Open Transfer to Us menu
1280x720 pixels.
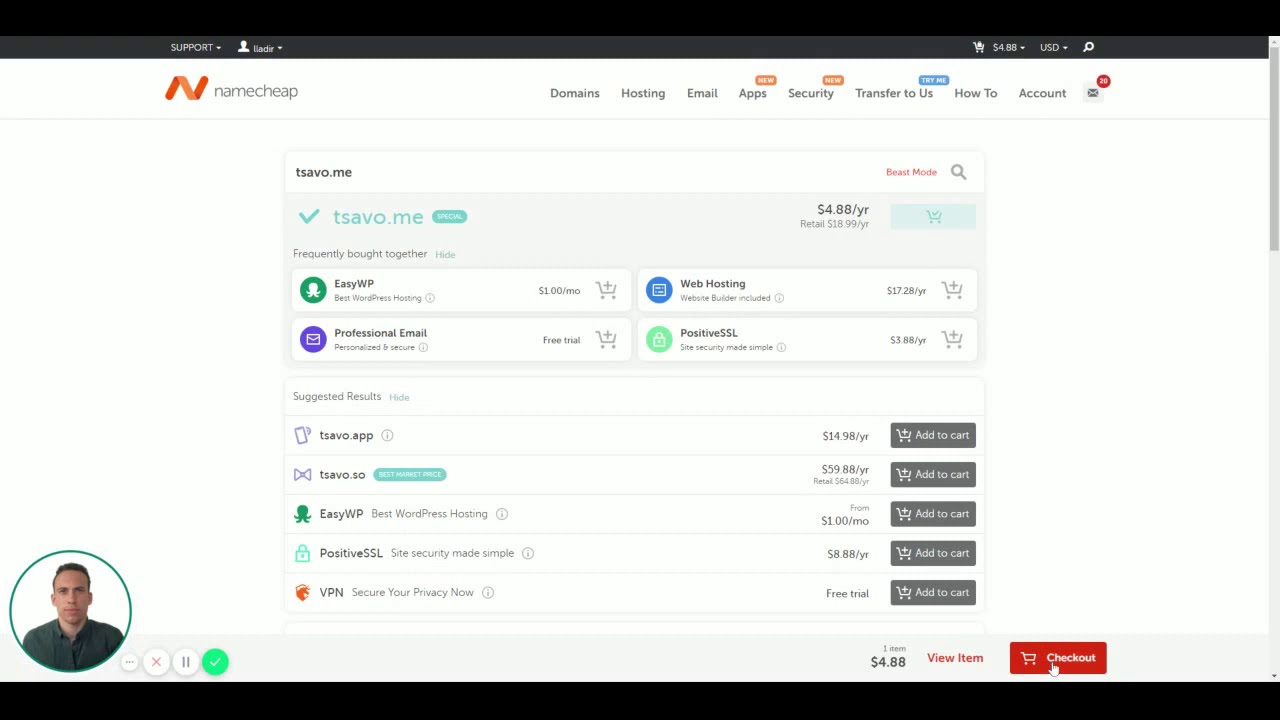click(894, 93)
